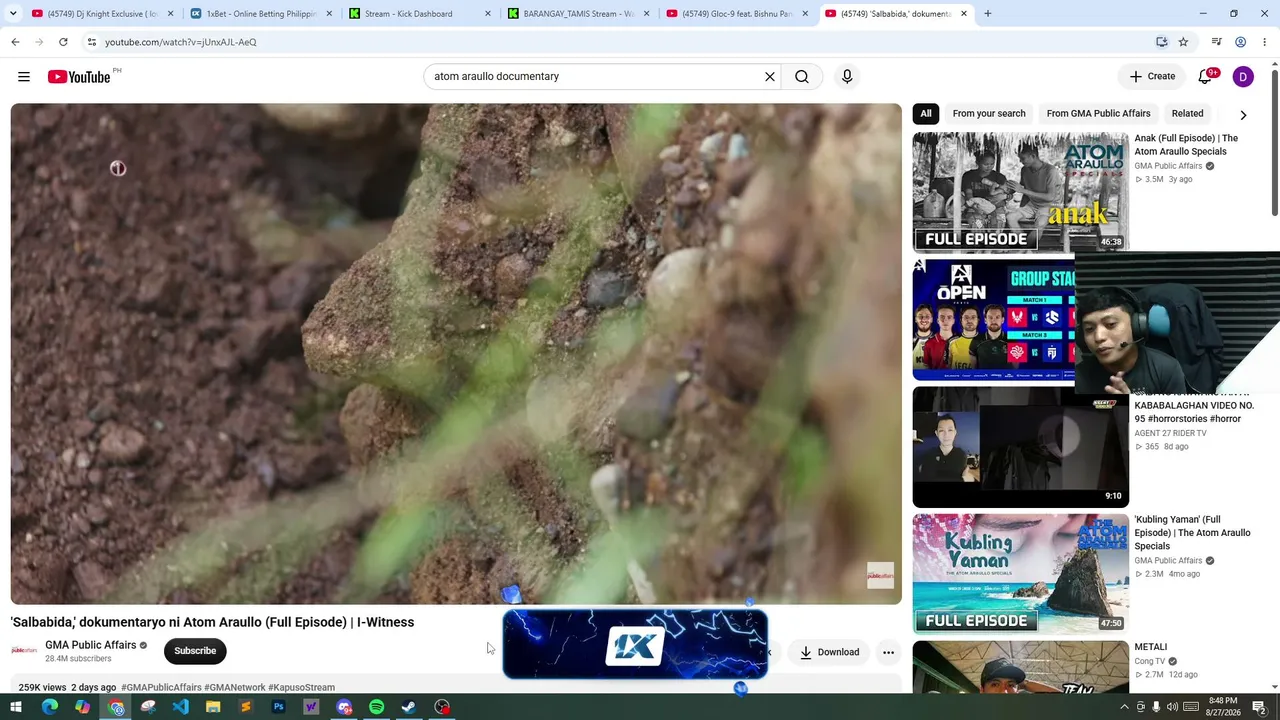Open the GMA Public Affairs channel avatar
Screen dimensions: 1280x720
[24, 650]
